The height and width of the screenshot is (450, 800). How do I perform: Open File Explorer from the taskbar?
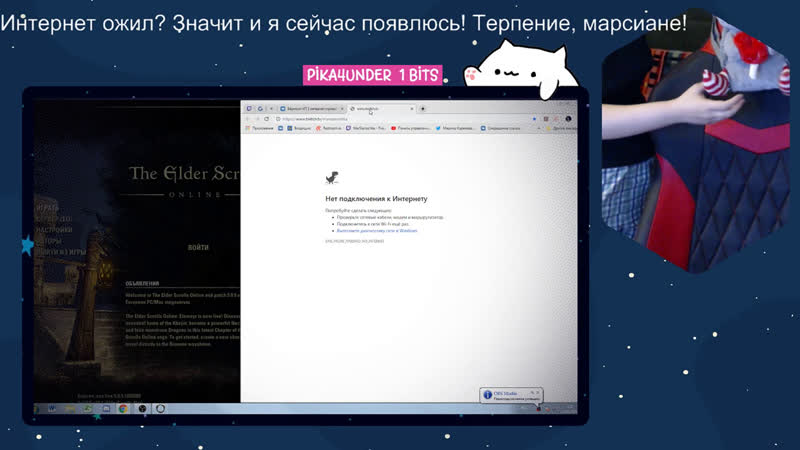tap(70, 409)
